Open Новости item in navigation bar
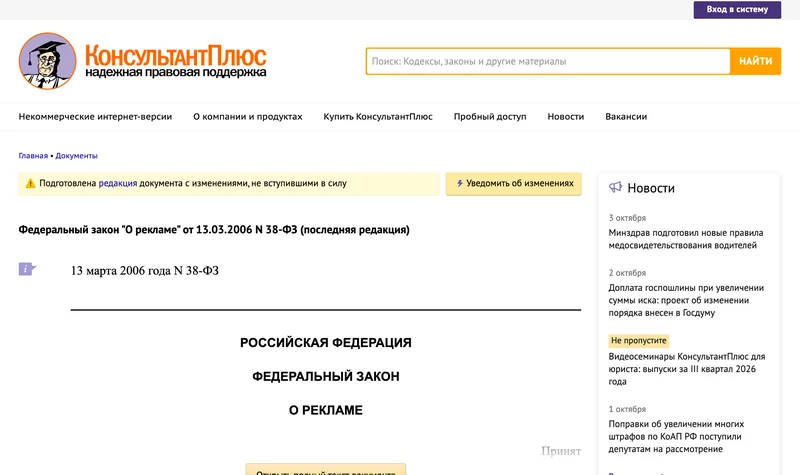The height and width of the screenshot is (475, 800). [565, 116]
